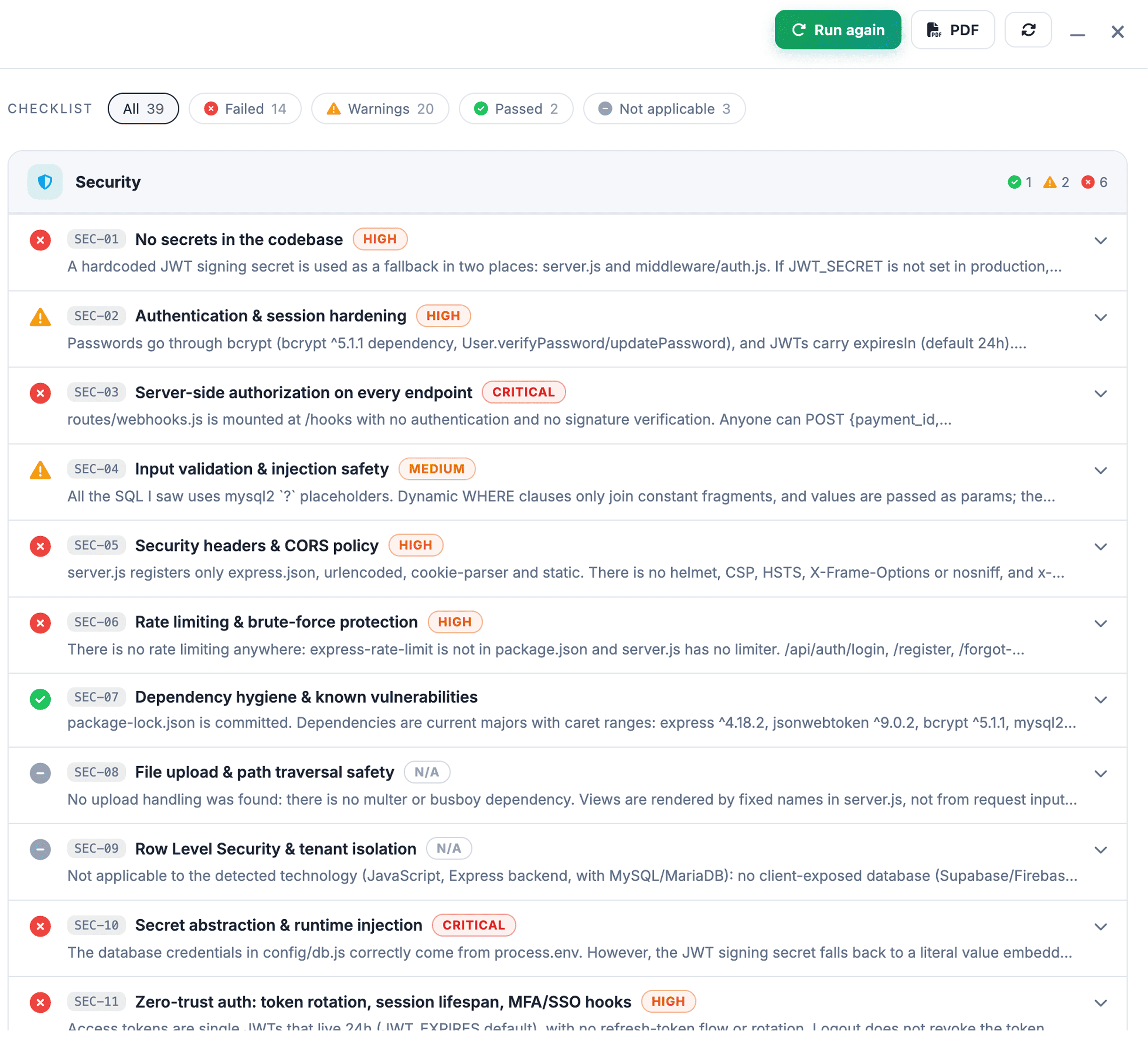Click the warning triangle icon for SEC-04

click(40, 470)
